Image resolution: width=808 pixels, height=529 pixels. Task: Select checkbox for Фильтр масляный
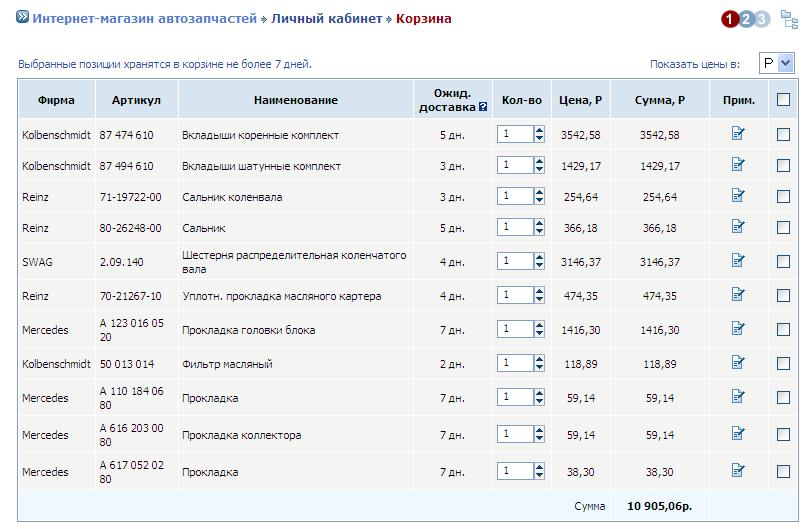tap(783, 363)
